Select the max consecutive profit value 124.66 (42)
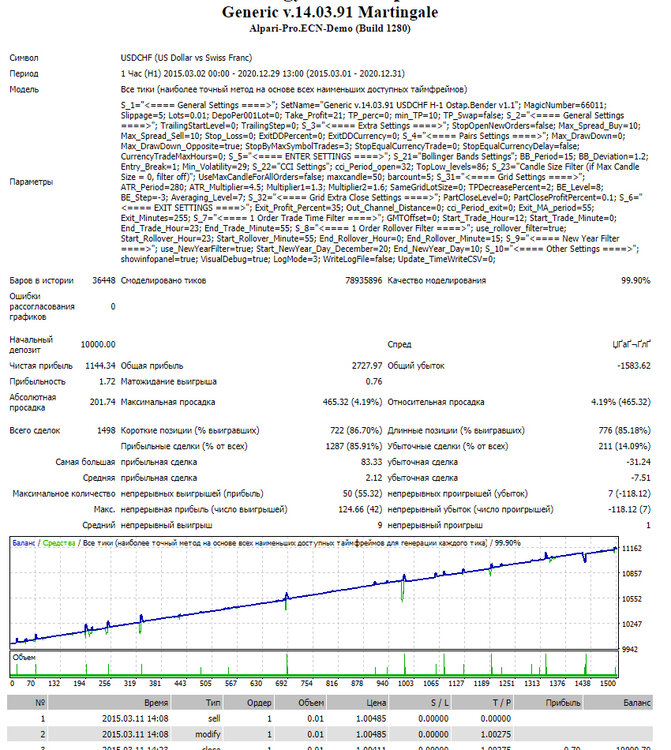This screenshot has width=671, height=750. 360,509
